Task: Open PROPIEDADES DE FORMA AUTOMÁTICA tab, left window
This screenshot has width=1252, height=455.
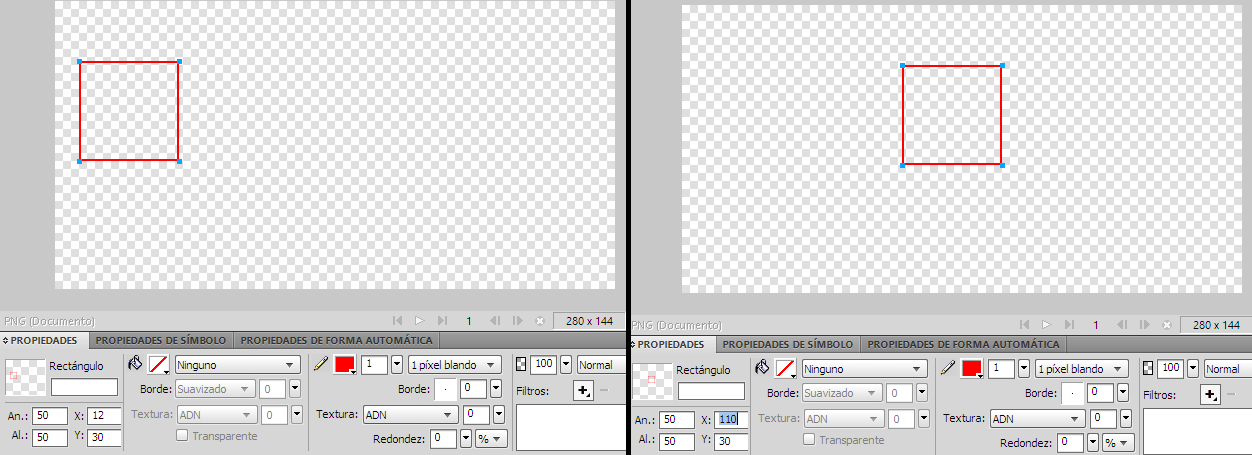Action: point(336,340)
